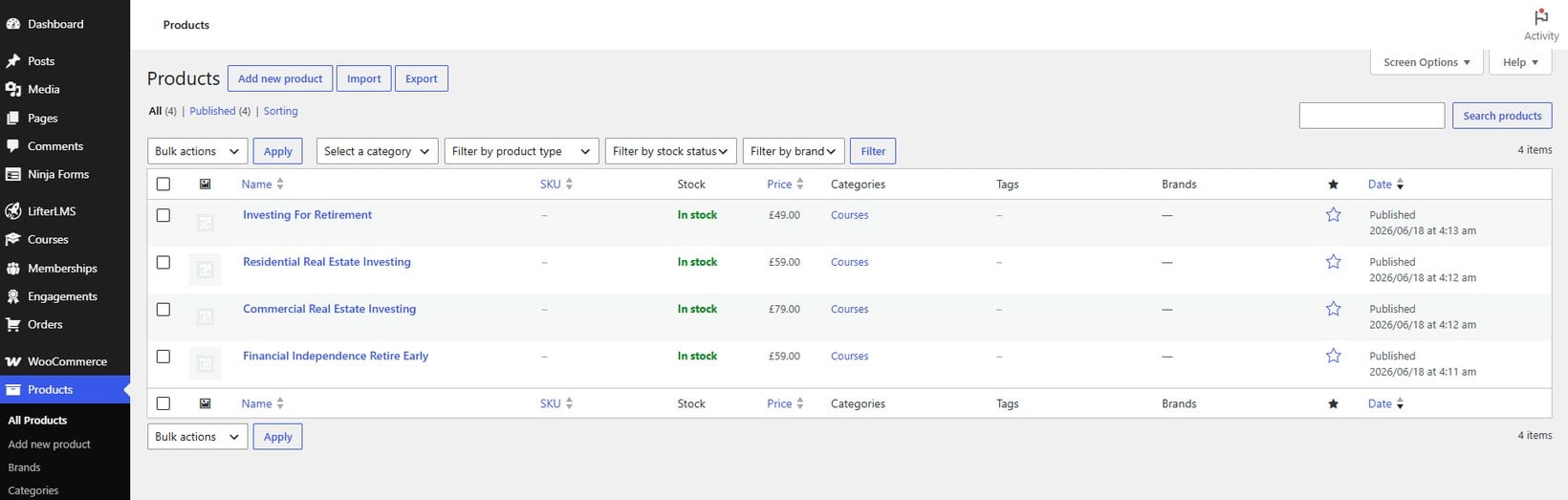The width and height of the screenshot is (1568, 500).
Task: Open the top Bulk actions dropdown
Action: pos(198,151)
